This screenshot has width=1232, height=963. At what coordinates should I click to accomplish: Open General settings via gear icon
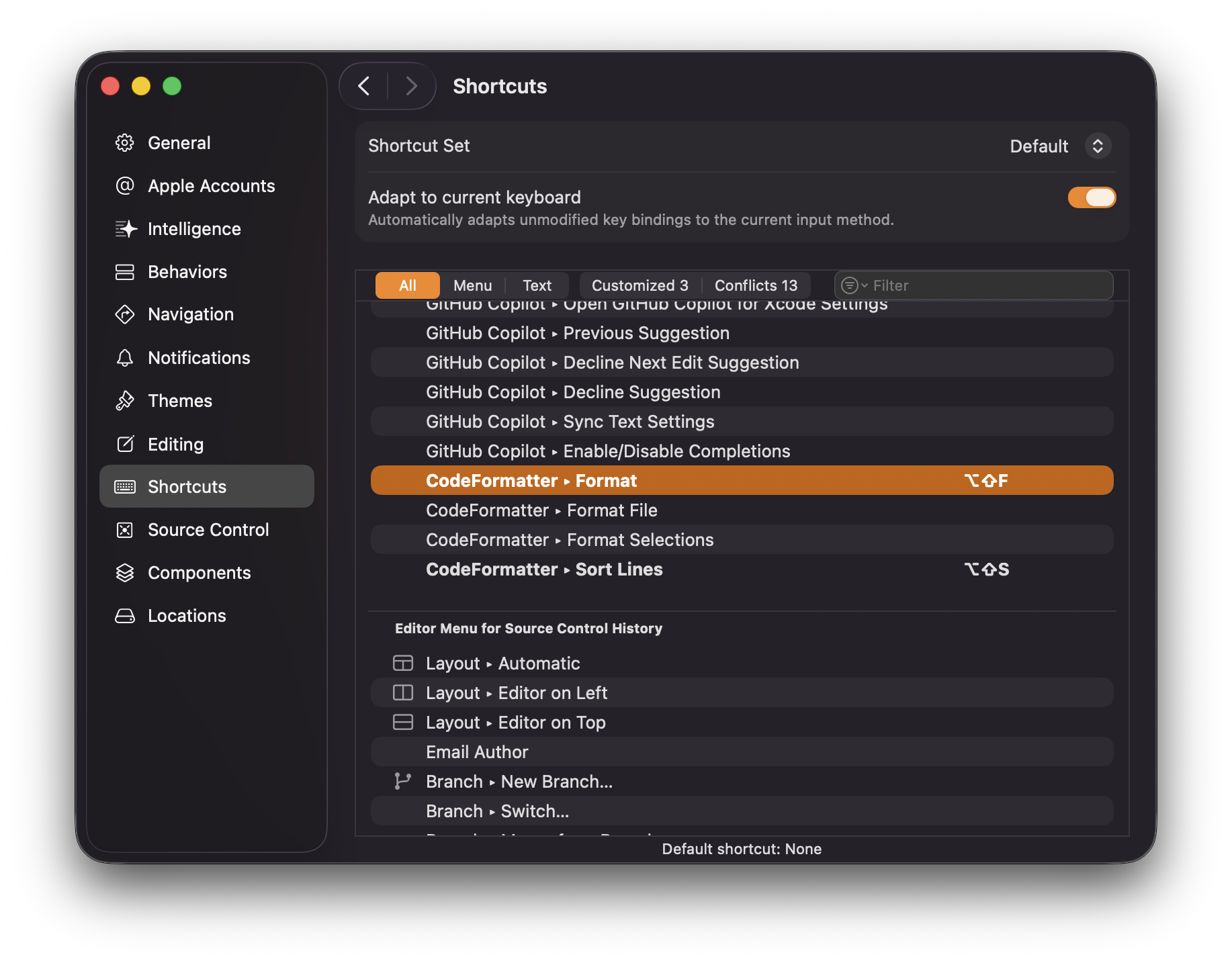[125, 142]
